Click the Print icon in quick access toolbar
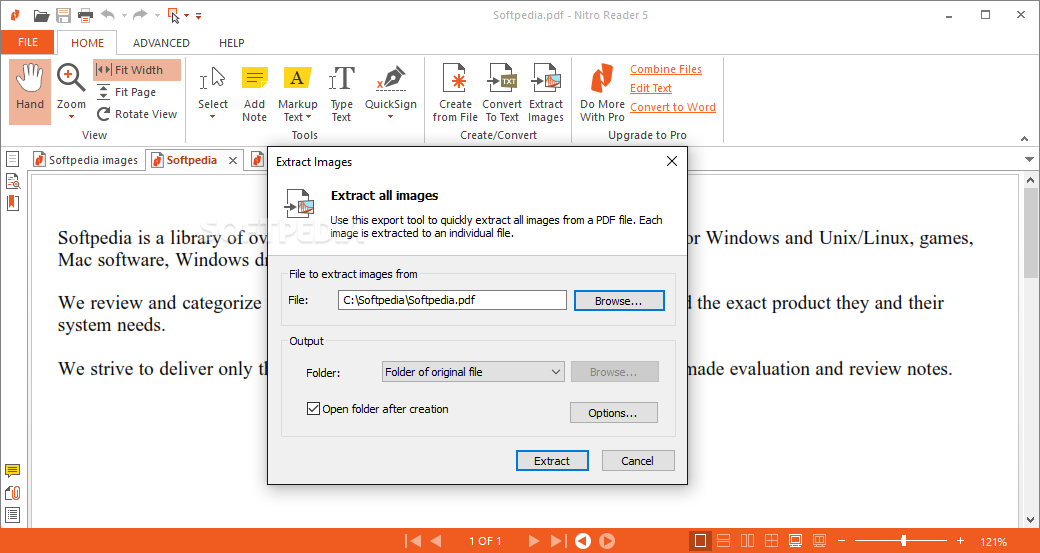The image size is (1040, 553). coord(86,15)
